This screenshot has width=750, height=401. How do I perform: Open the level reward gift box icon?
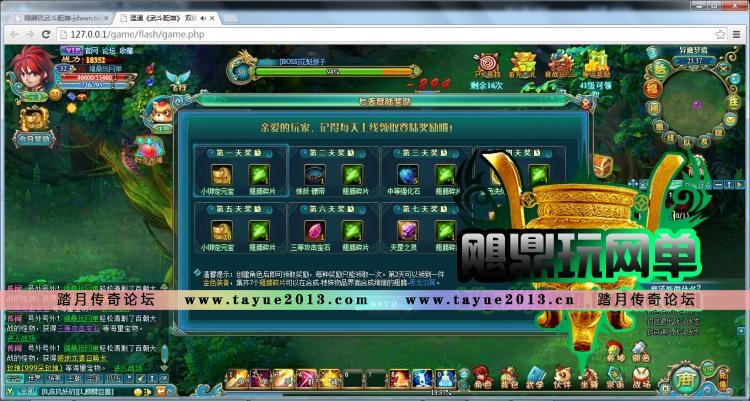(x=596, y=65)
